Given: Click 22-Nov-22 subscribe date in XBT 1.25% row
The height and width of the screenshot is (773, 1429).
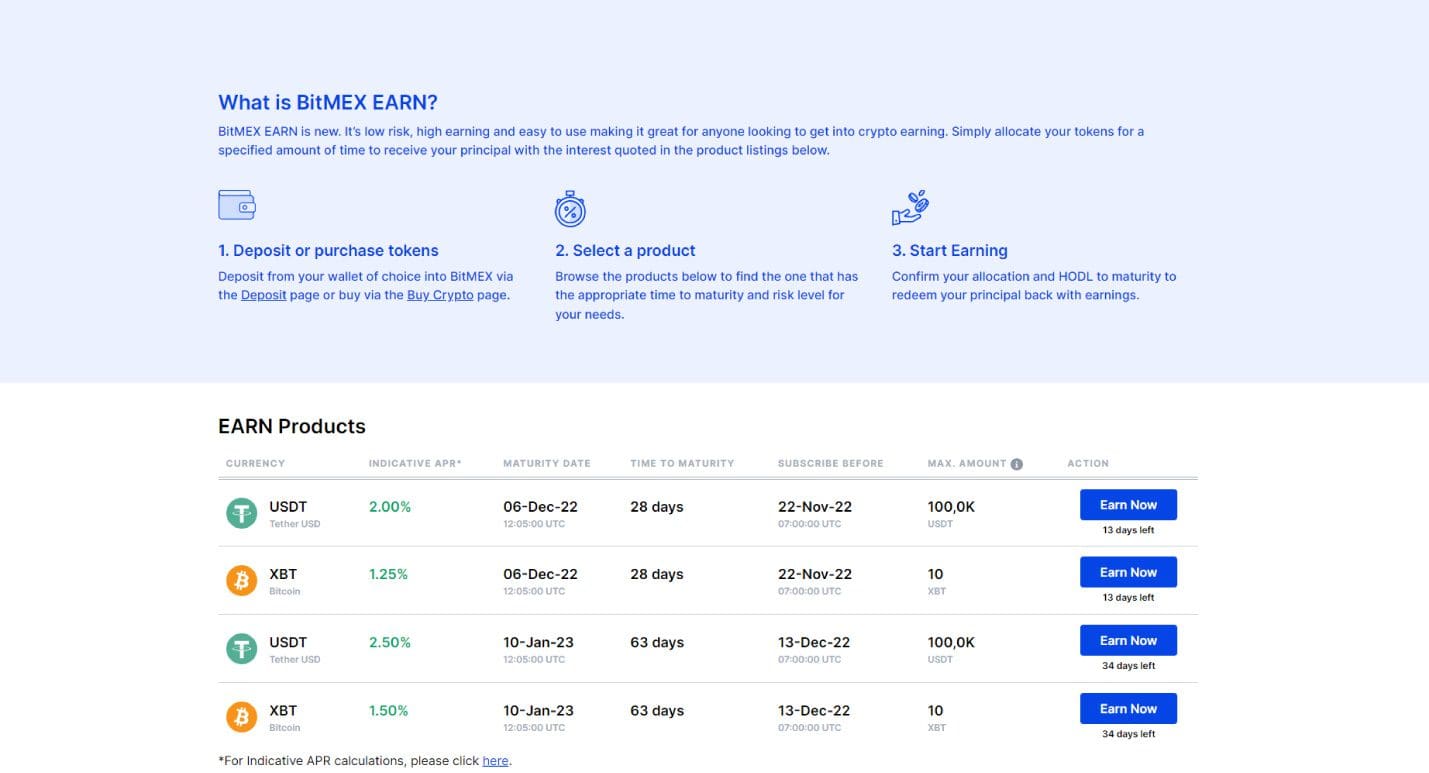Looking at the screenshot, I should point(815,575).
